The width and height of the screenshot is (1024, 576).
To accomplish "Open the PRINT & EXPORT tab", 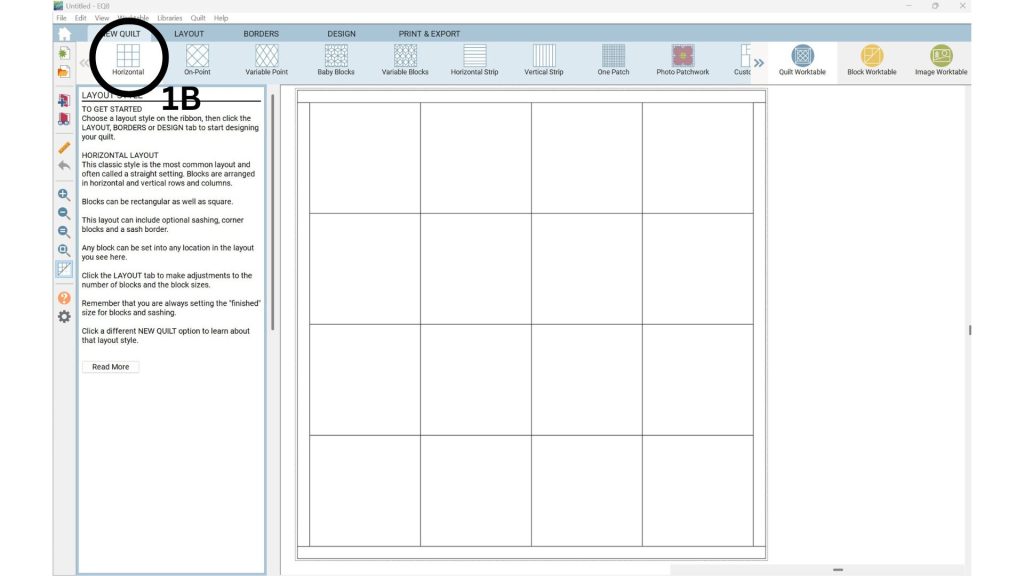I will (429, 34).
